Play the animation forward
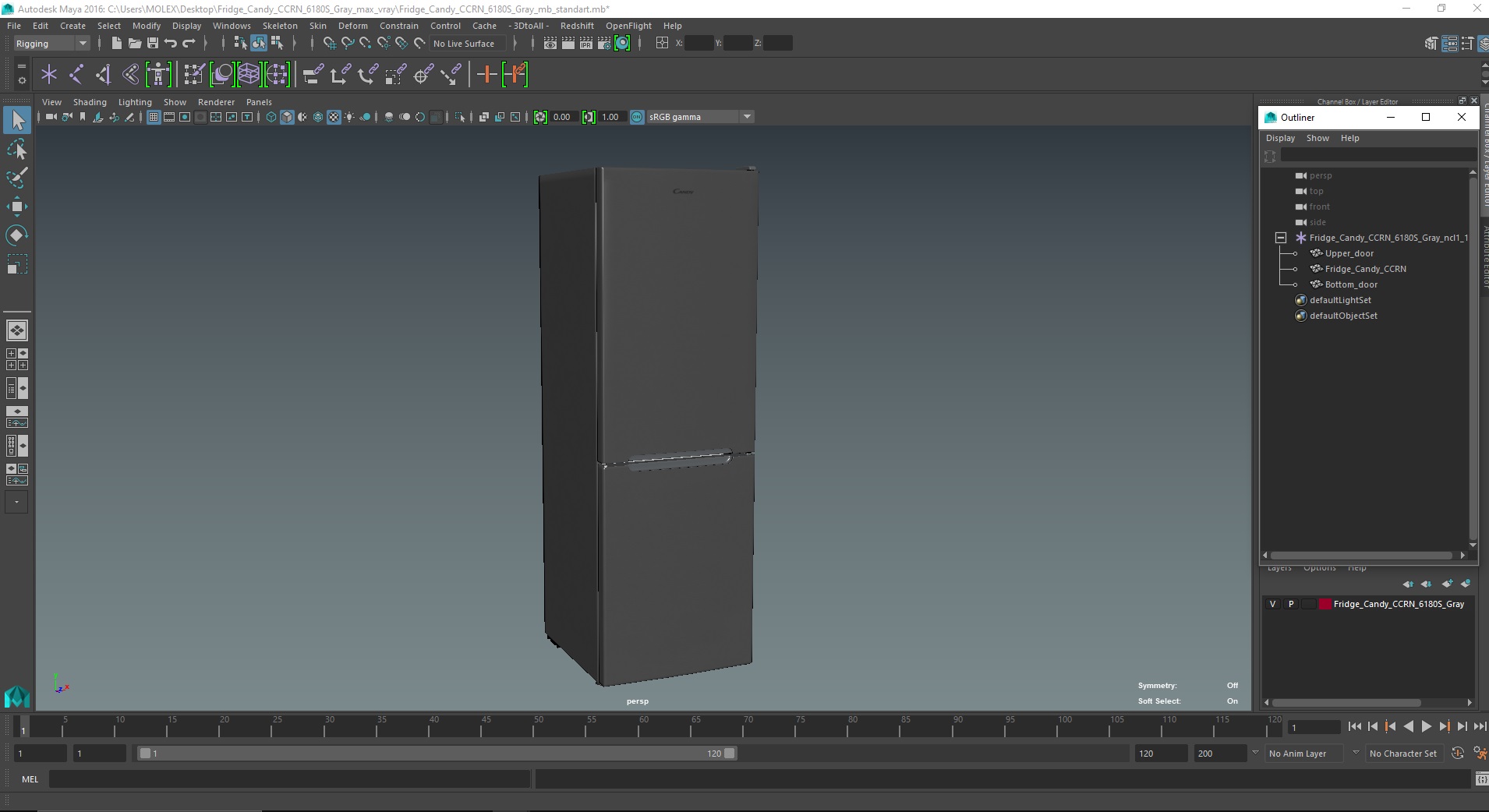The image size is (1489, 812). click(1426, 726)
